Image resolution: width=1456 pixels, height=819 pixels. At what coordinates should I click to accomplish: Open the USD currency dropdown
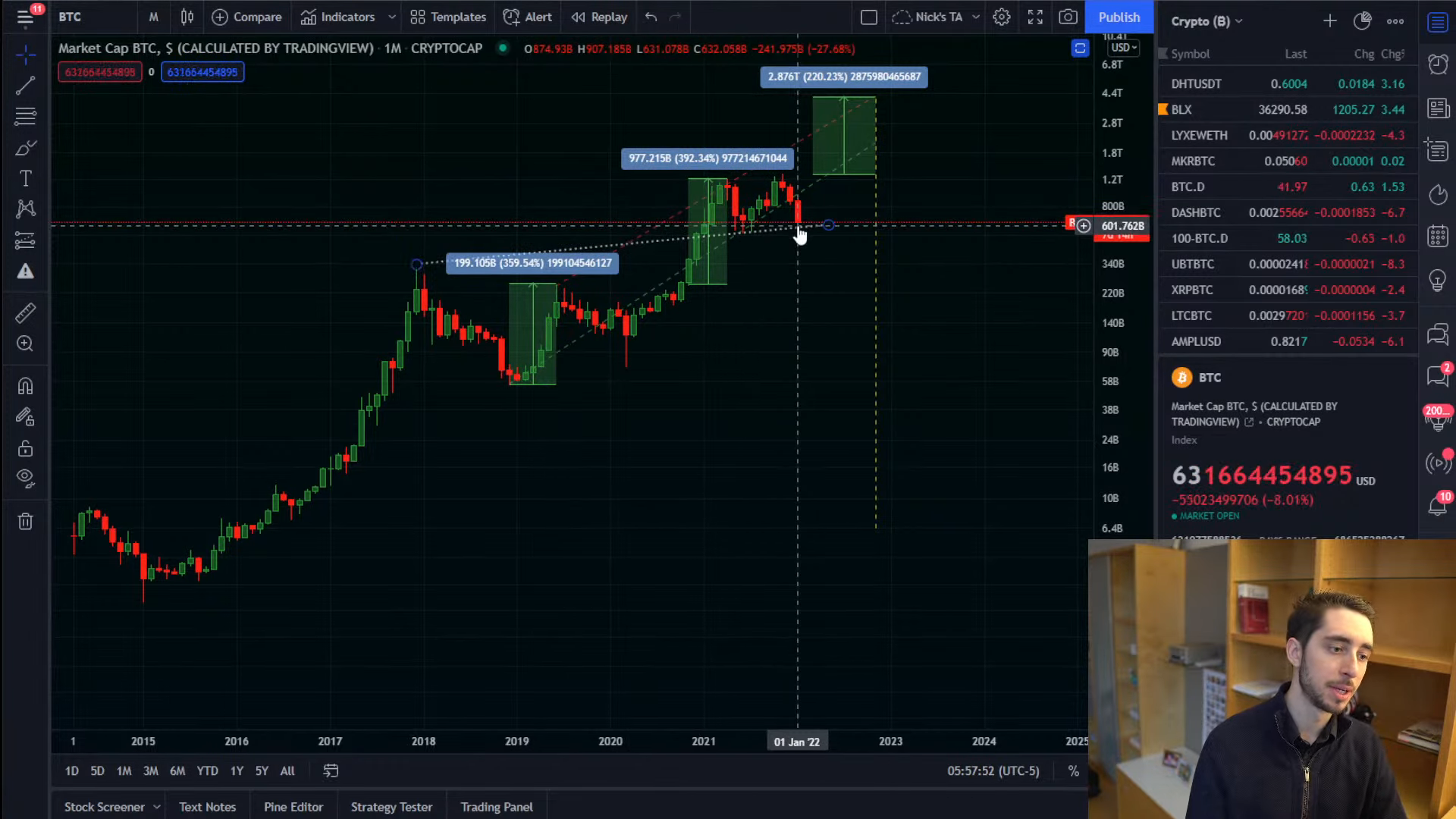point(1124,48)
